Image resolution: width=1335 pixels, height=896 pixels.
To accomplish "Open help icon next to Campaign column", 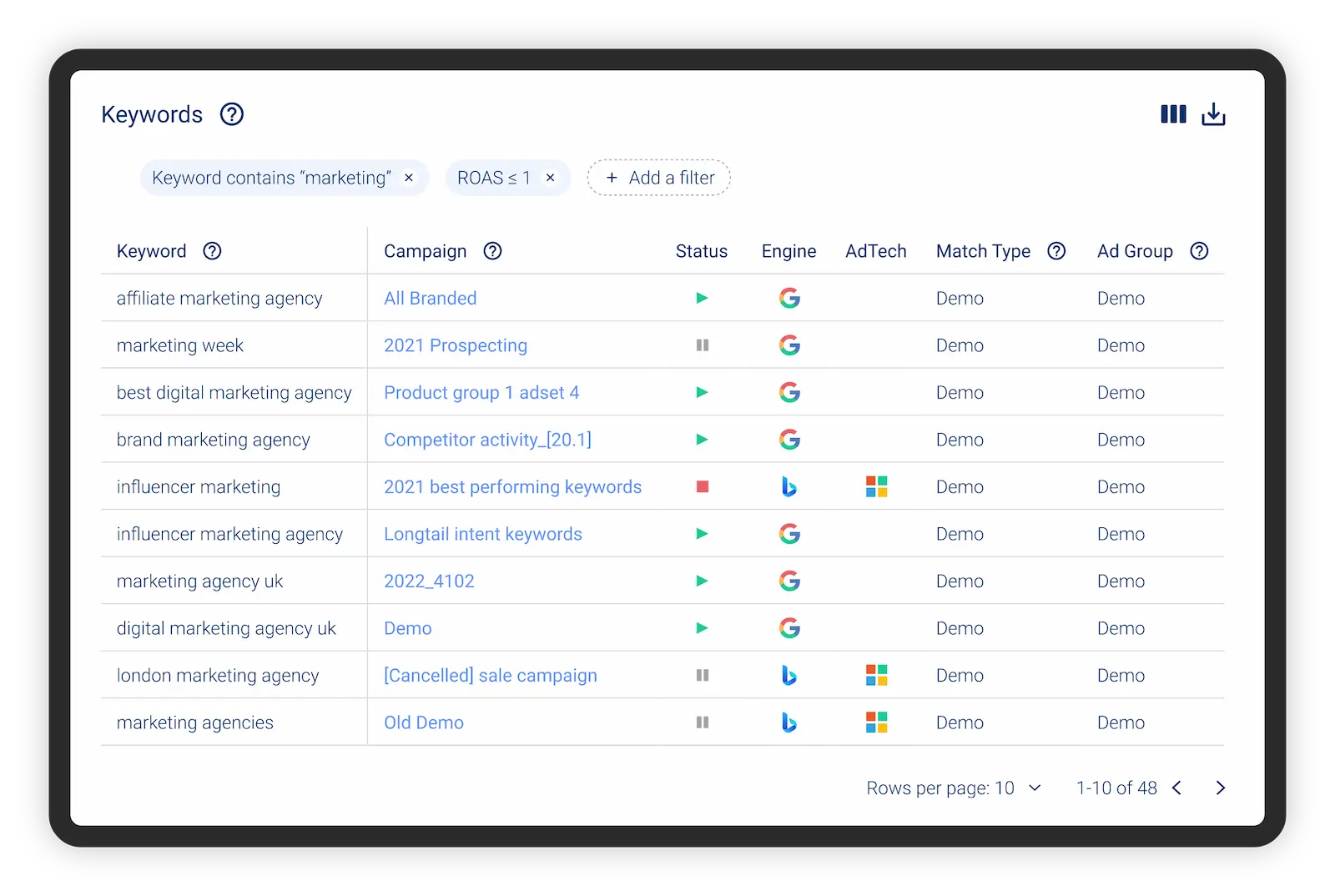I will click(493, 251).
